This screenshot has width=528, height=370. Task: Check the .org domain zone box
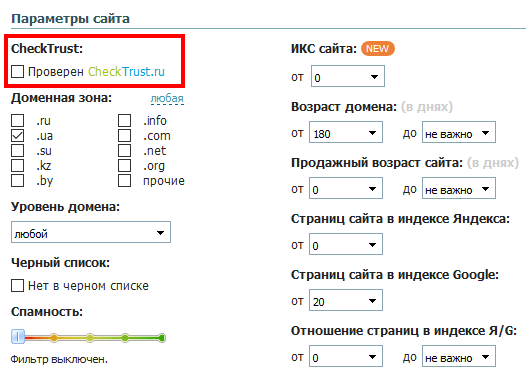pos(125,165)
